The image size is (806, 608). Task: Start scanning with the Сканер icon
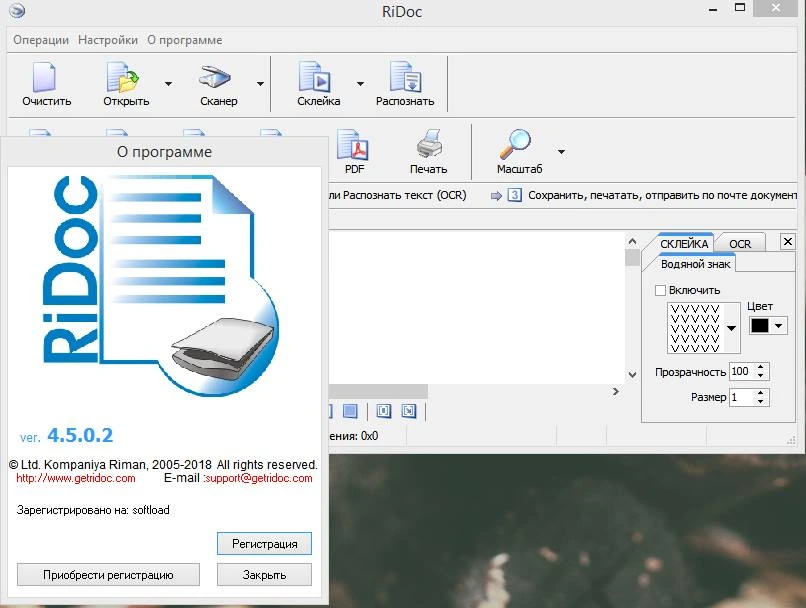[215, 77]
